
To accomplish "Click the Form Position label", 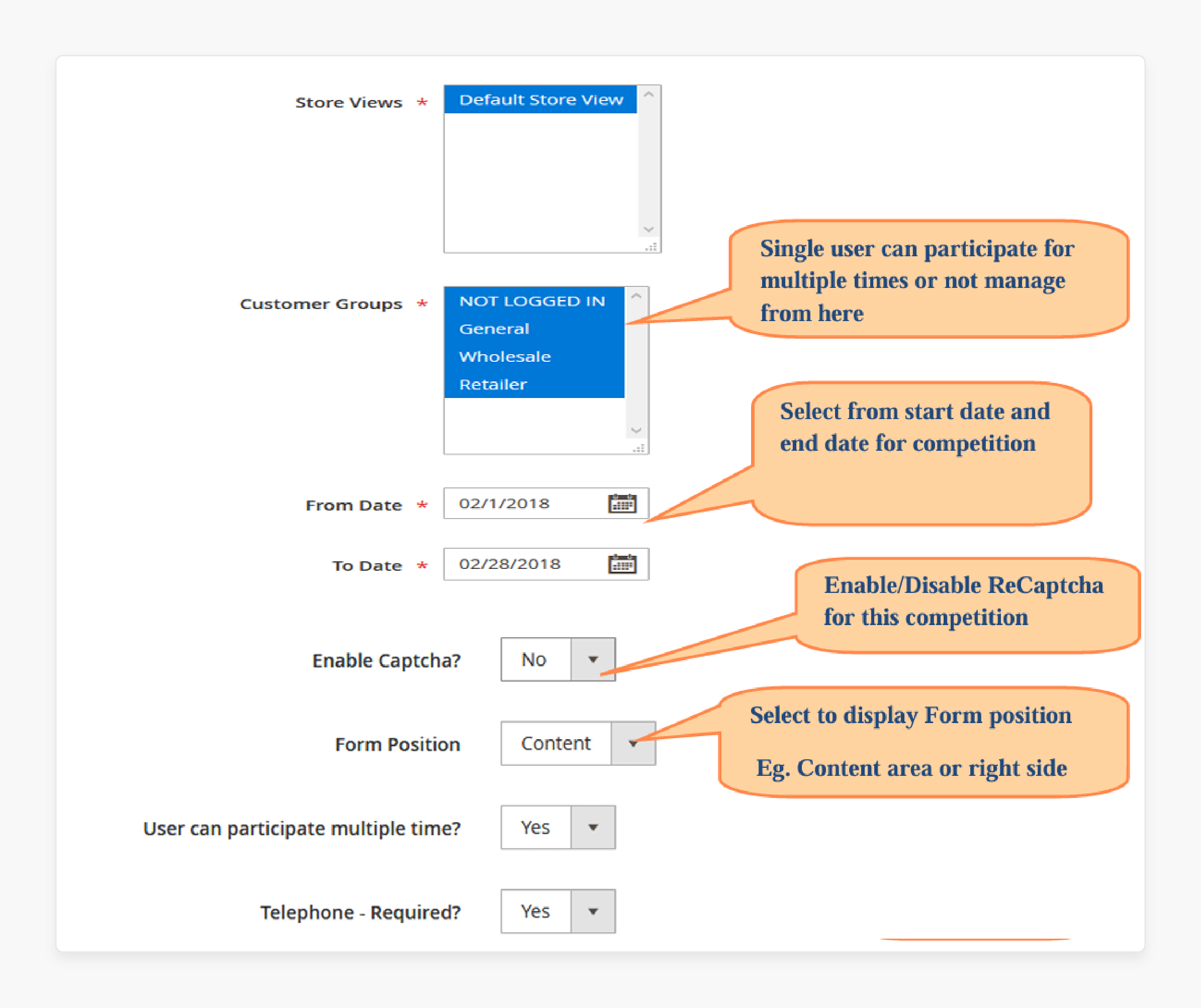I will click(398, 744).
